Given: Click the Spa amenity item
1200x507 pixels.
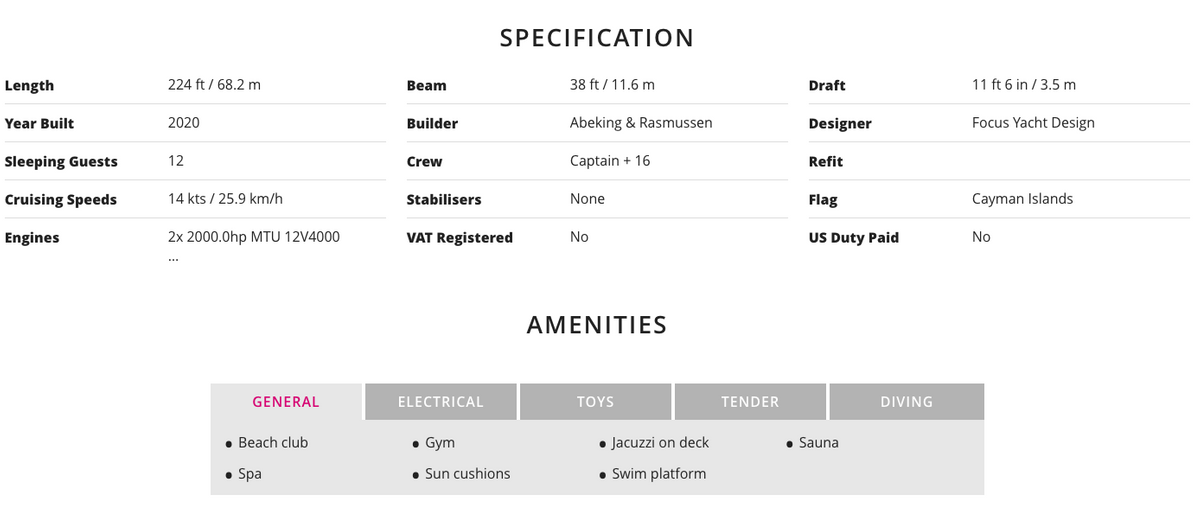Looking at the screenshot, I should click(x=250, y=474).
